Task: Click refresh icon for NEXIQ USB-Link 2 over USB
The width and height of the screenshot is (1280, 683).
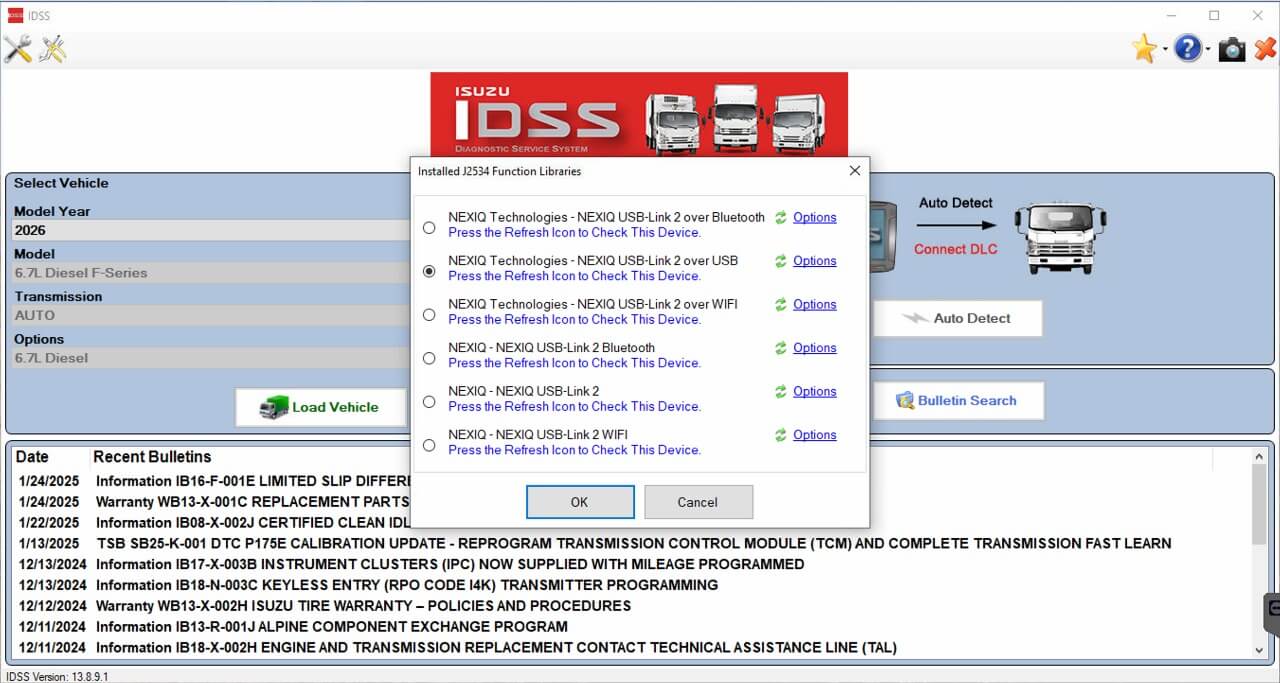Action: click(x=781, y=261)
